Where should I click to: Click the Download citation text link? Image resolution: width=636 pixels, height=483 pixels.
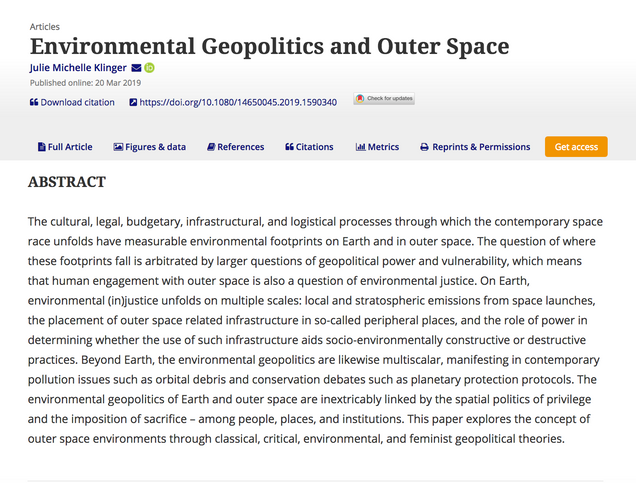click(x=77, y=102)
